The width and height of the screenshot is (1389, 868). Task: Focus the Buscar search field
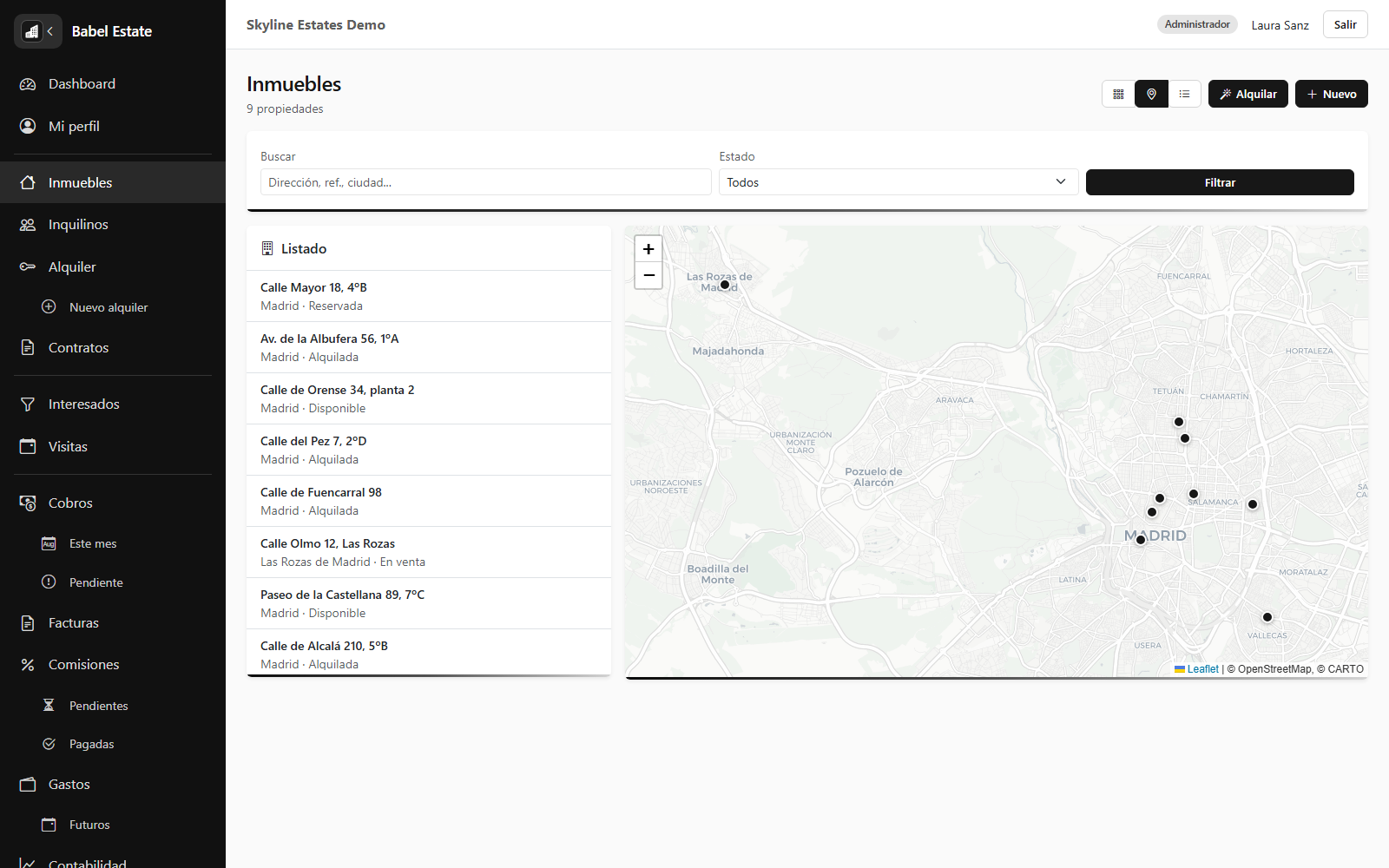[486, 182]
